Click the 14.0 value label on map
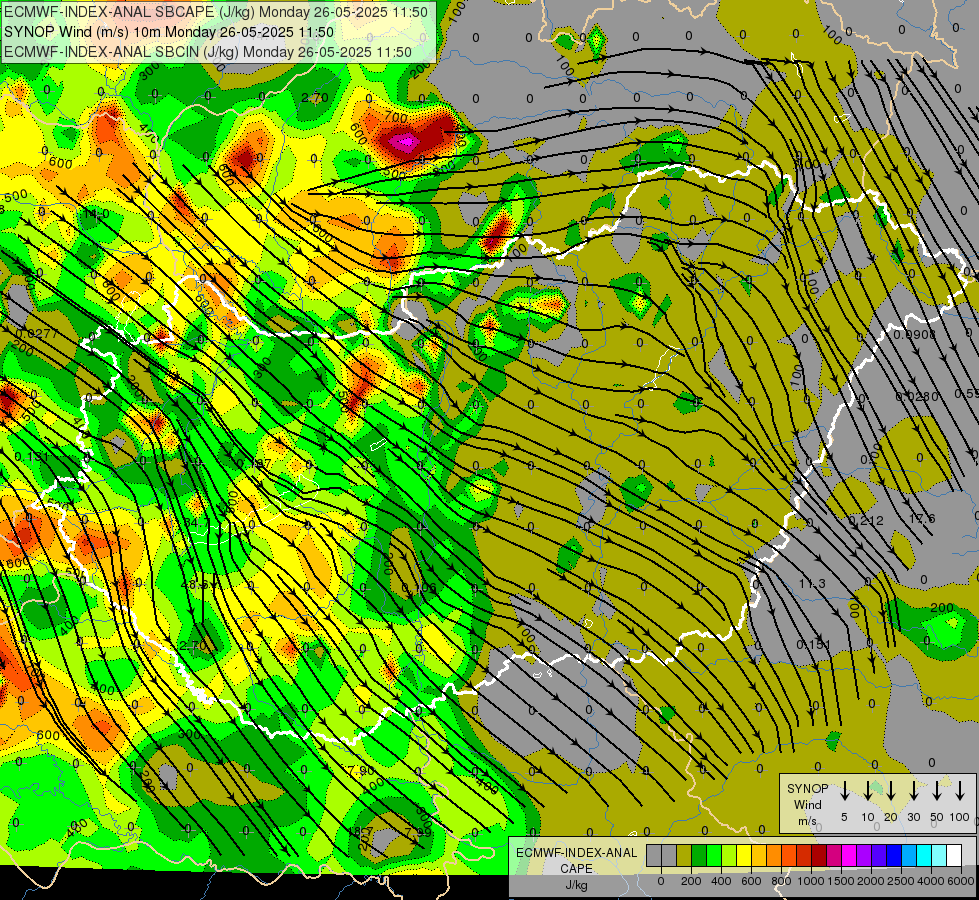Viewport: 979px width, 900px height. point(96,214)
